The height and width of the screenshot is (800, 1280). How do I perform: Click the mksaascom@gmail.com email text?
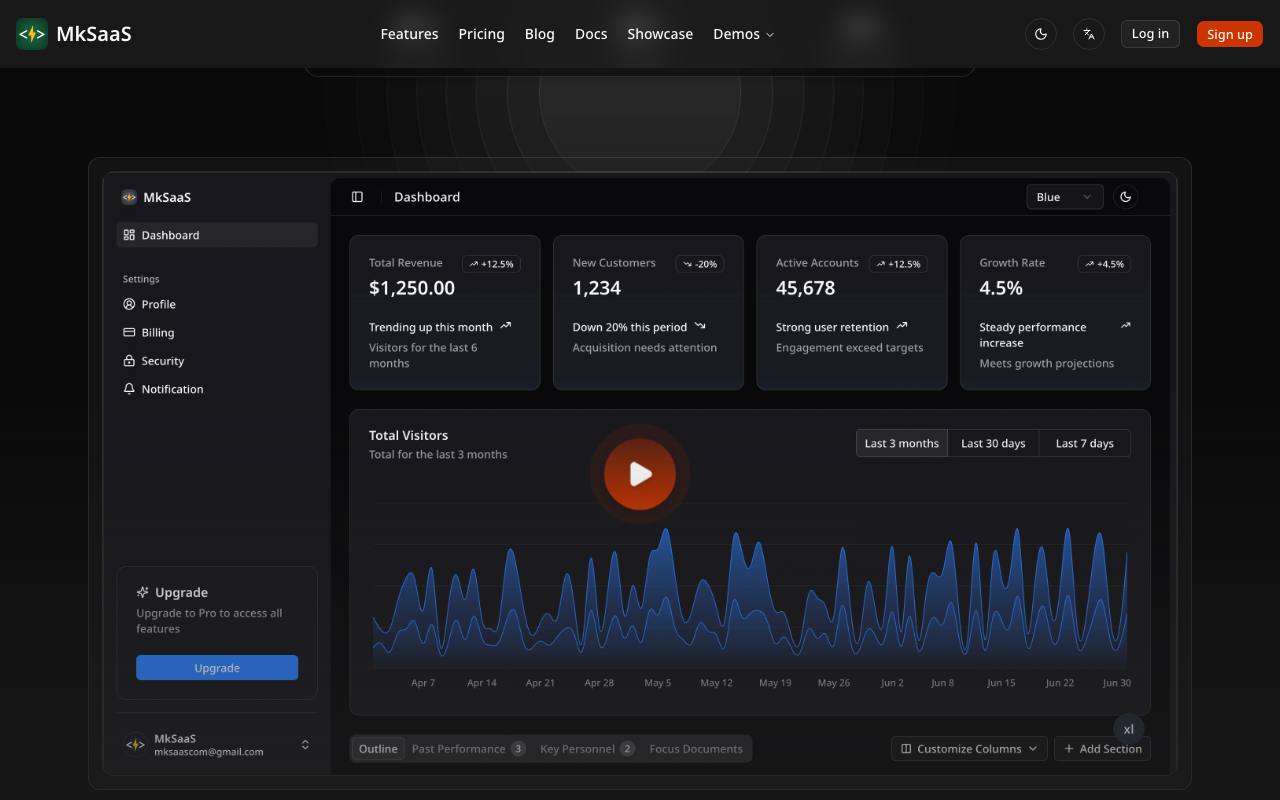[x=209, y=752]
